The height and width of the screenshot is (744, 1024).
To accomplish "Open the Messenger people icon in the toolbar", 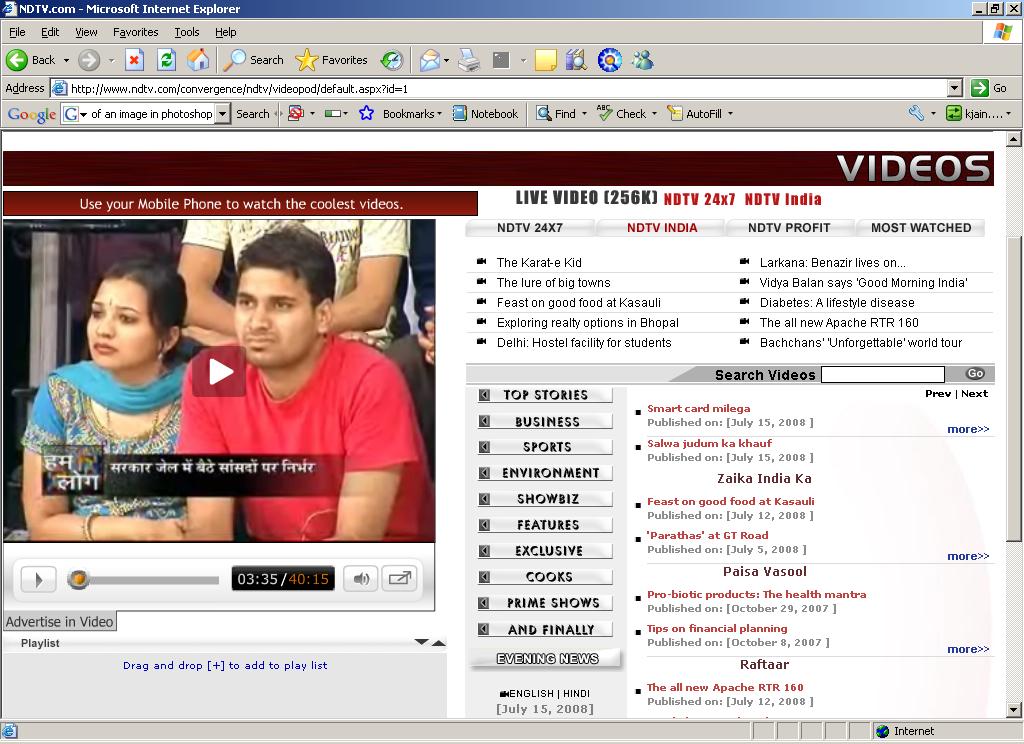I will click(643, 60).
